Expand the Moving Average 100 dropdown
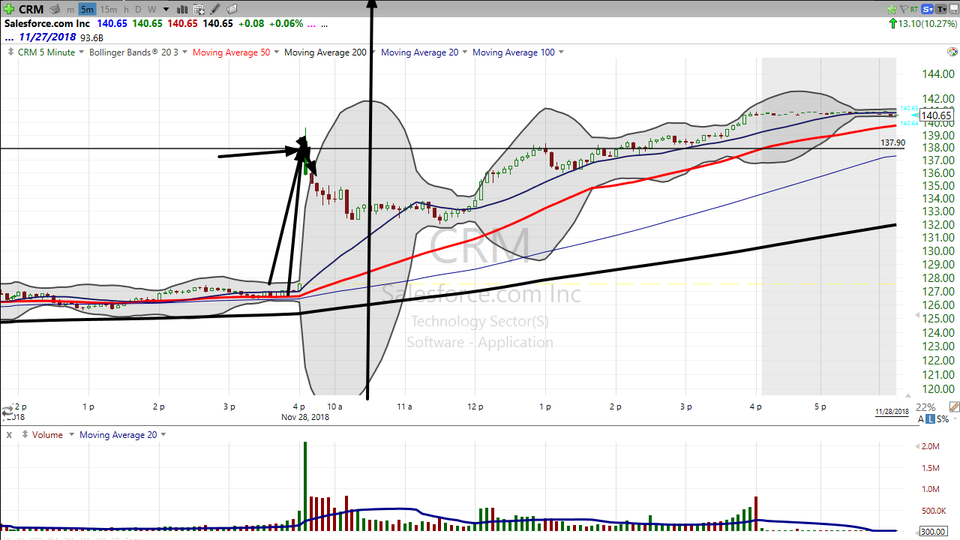 [x=561, y=52]
